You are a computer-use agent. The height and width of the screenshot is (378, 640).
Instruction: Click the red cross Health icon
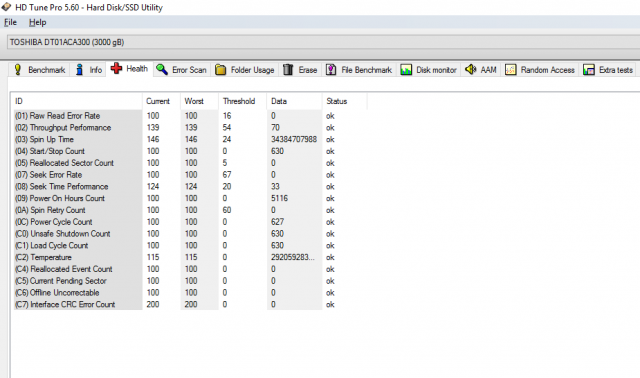click(x=116, y=68)
